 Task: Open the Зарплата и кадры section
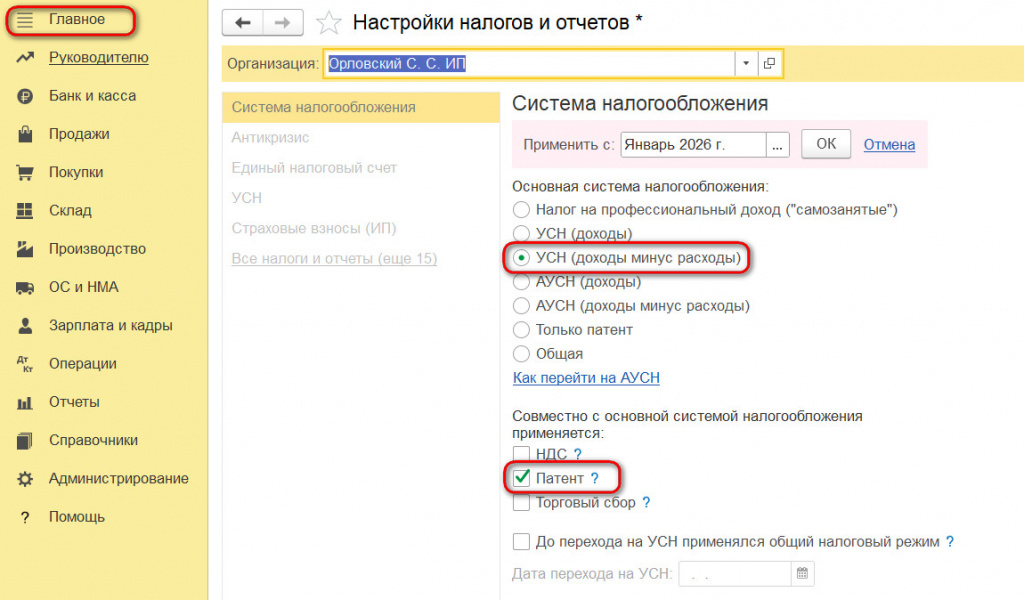(x=110, y=325)
